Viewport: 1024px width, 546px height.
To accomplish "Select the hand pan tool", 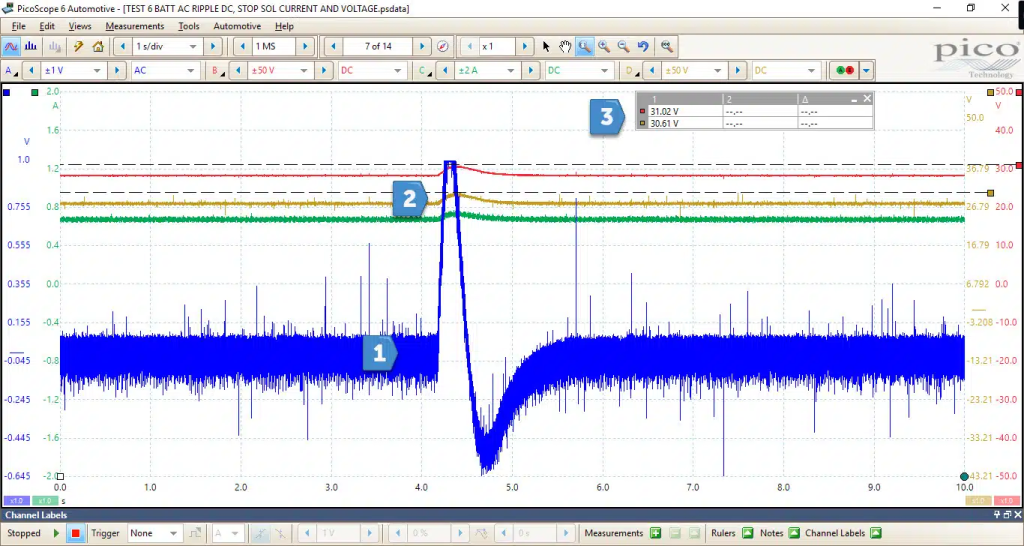I will pyautogui.click(x=565, y=46).
